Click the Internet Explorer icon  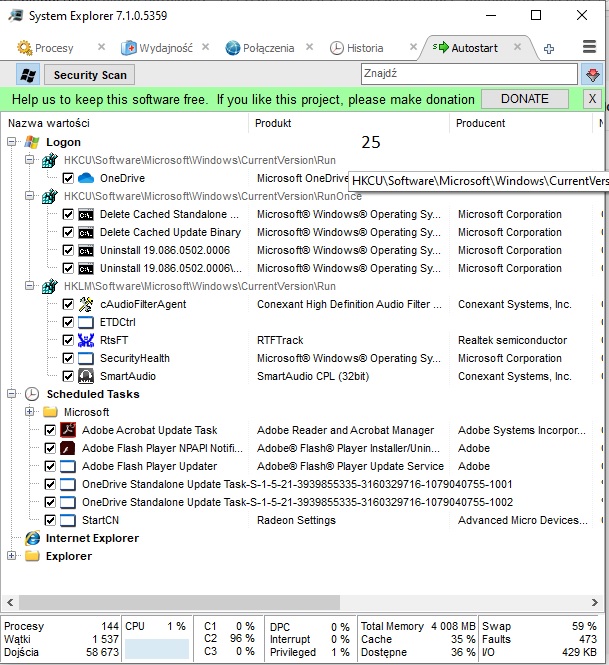32,538
